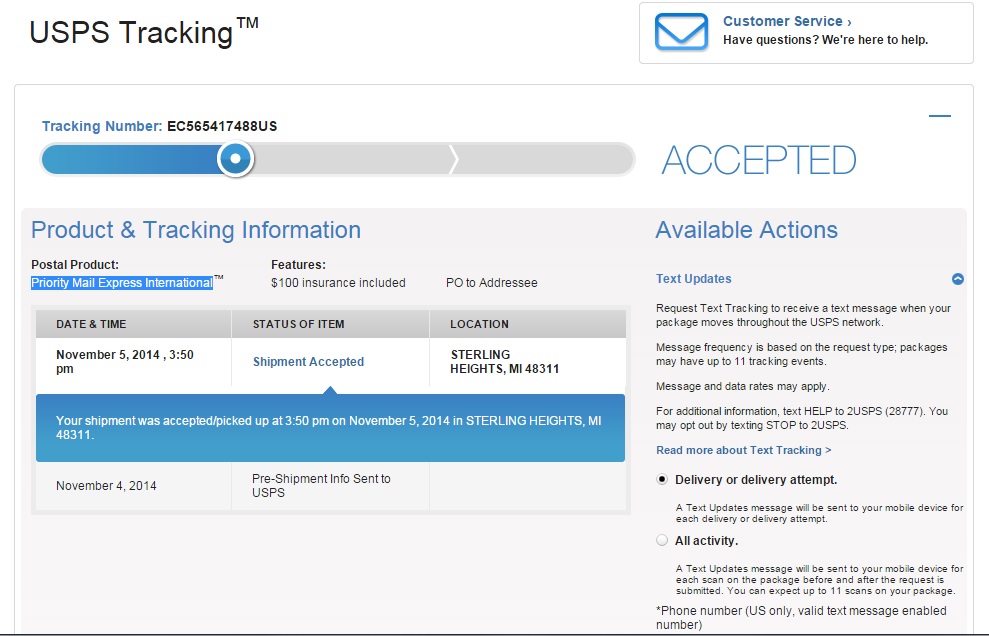989x636 pixels.
Task: Click the progress bar circular marker
Action: point(235,158)
